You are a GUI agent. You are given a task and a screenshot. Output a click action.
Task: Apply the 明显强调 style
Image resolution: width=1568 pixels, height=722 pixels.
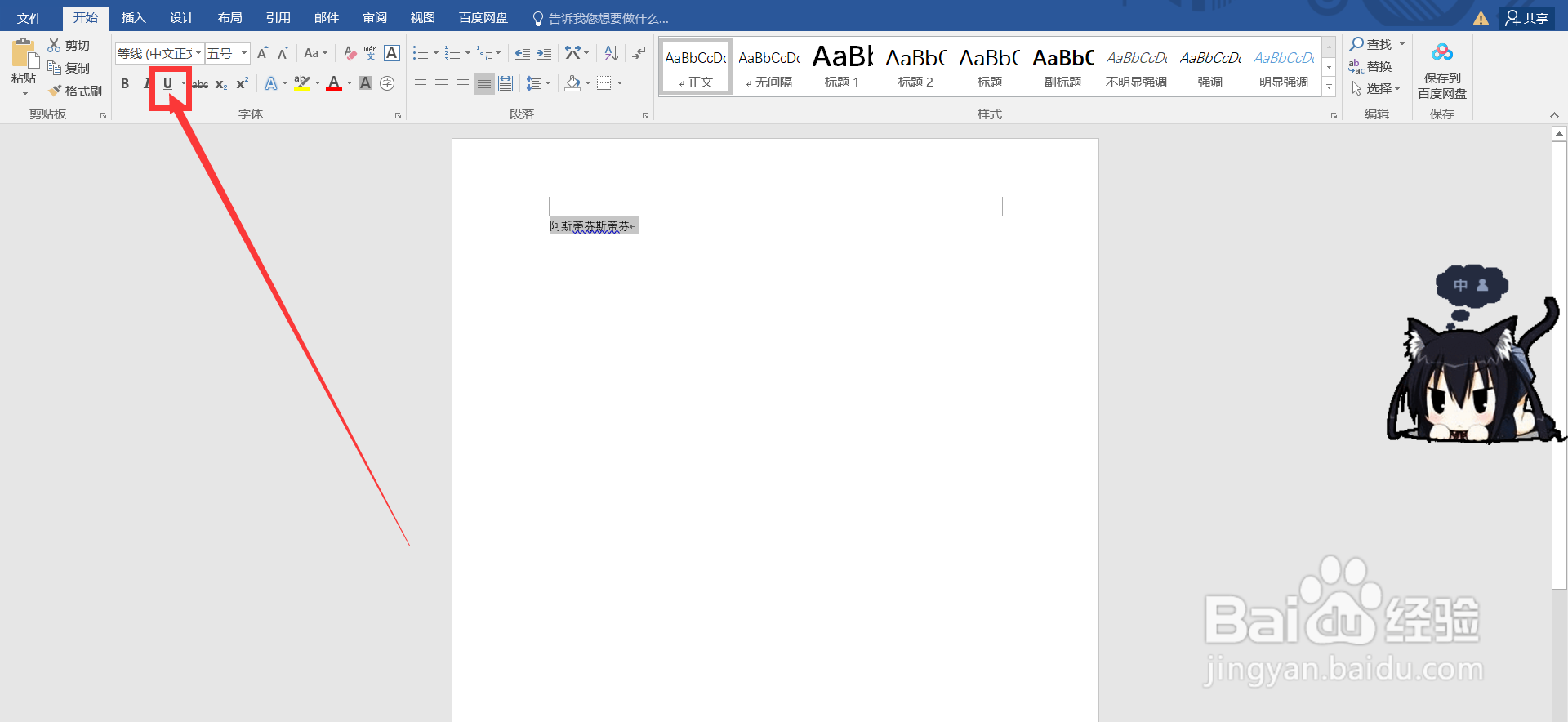tap(1283, 66)
